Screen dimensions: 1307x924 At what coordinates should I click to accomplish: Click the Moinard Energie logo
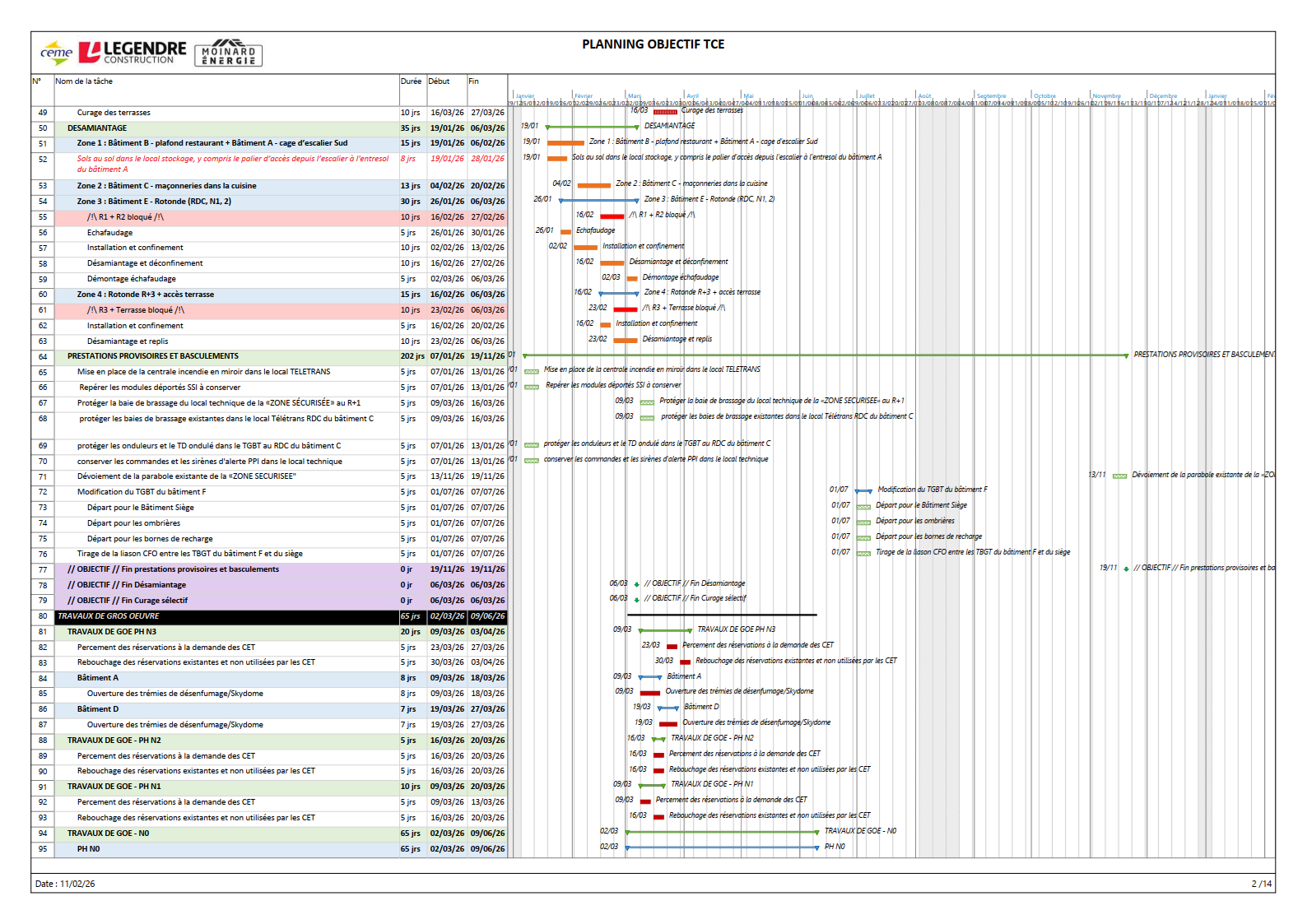coord(228,53)
